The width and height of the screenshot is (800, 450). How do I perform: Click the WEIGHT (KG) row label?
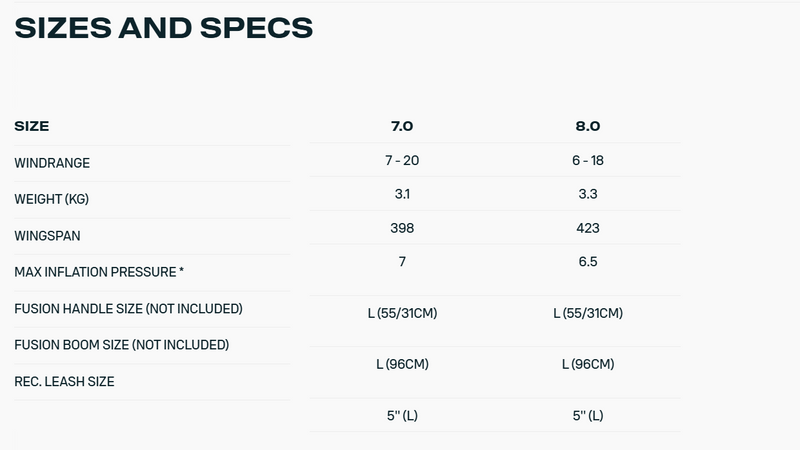(52, 199)
